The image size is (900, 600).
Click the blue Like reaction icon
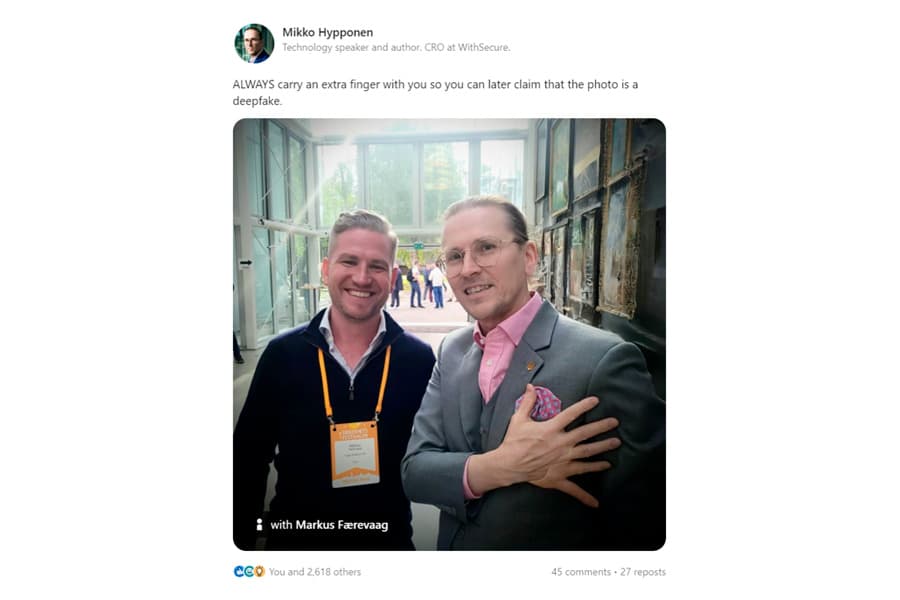pyautogui.click(x=239, y=571)
